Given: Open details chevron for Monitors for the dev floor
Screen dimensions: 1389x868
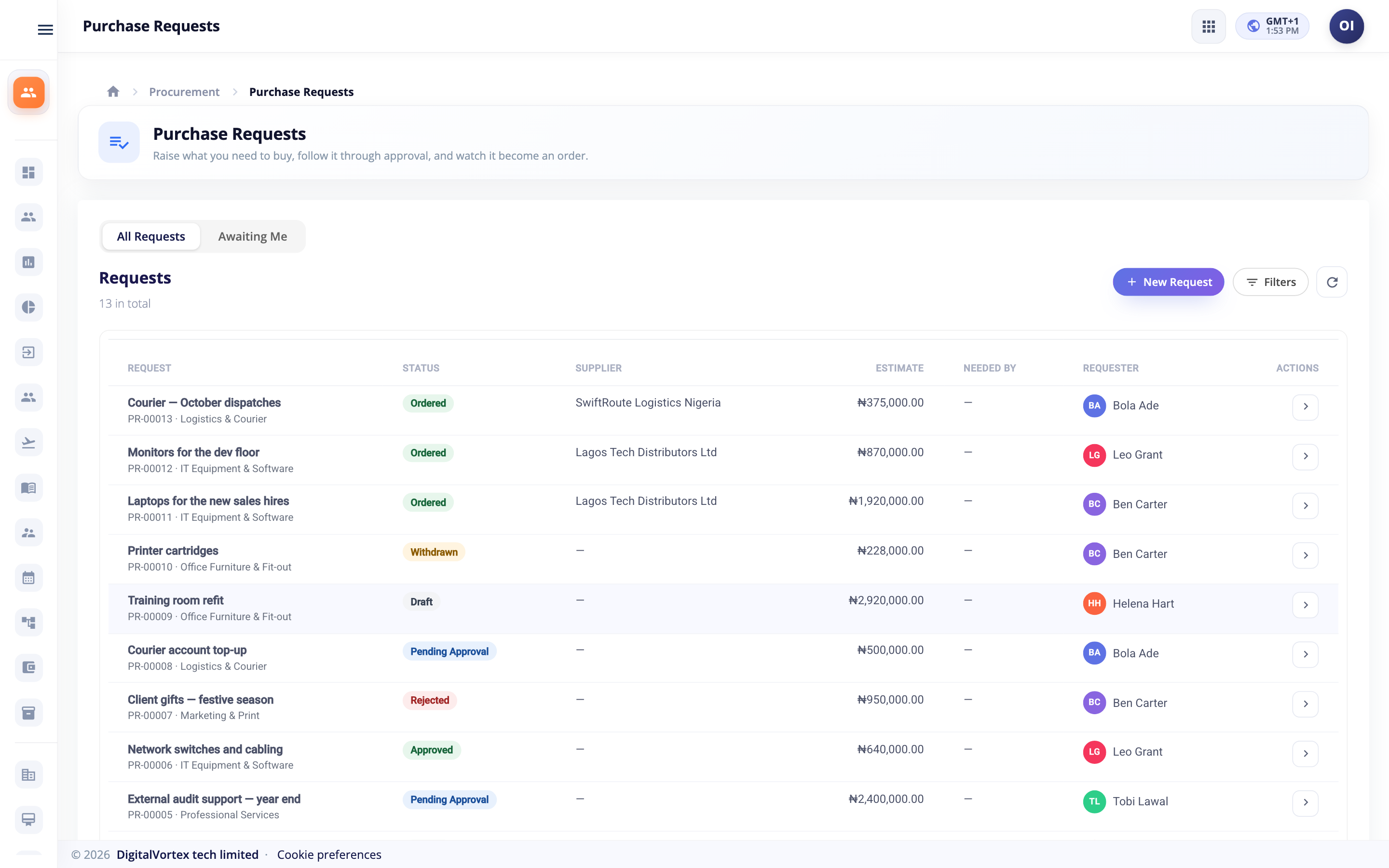Looking at the screenshot, I should tap(1305, 456).
